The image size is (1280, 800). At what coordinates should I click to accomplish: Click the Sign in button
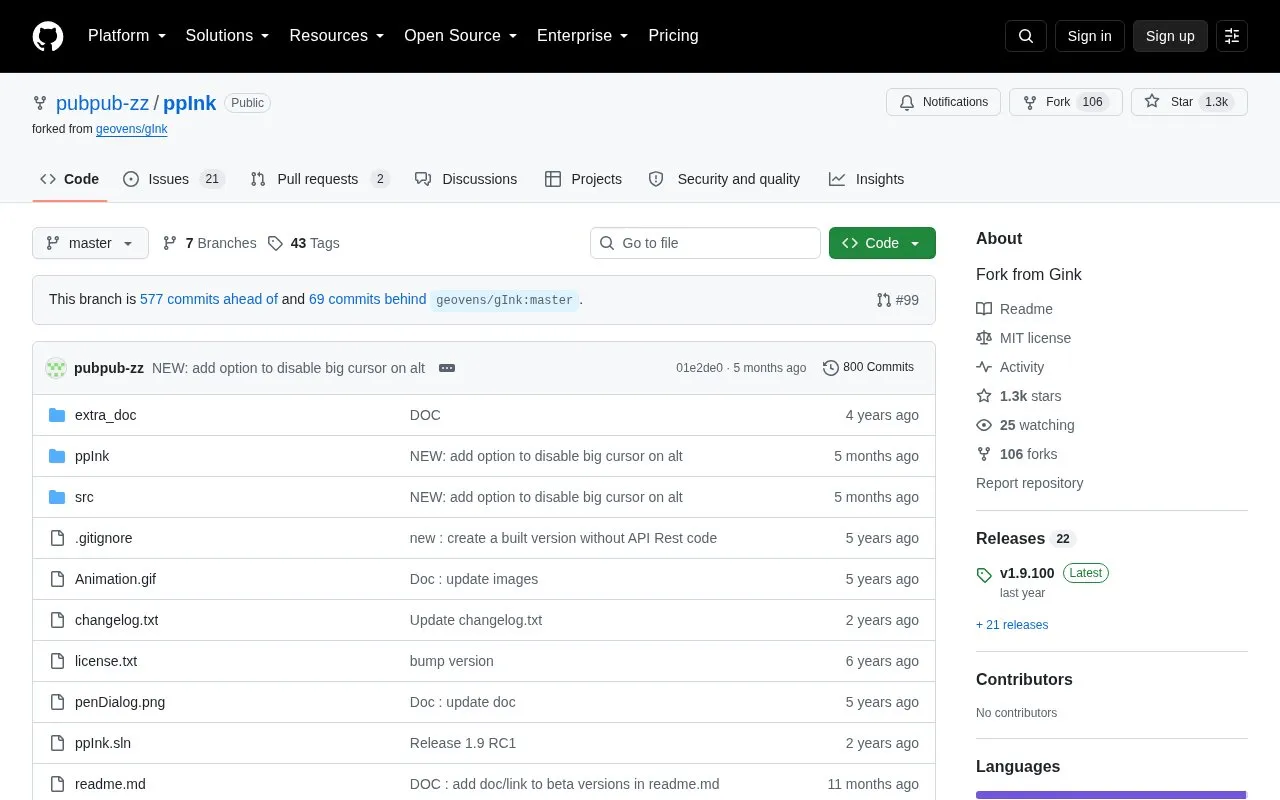[x=1089, y=36]
